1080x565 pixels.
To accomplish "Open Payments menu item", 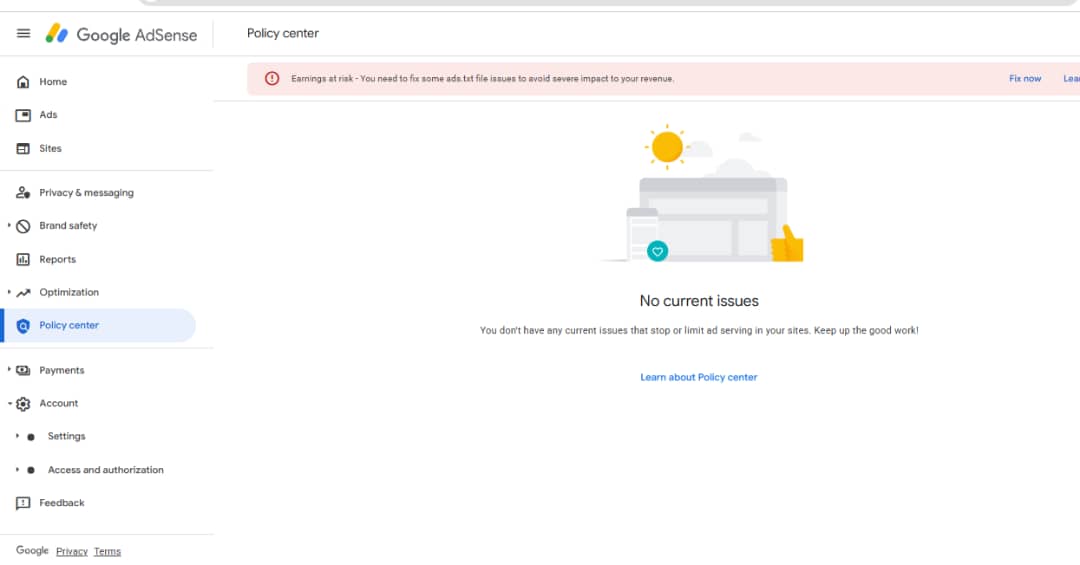I will 61,371.
